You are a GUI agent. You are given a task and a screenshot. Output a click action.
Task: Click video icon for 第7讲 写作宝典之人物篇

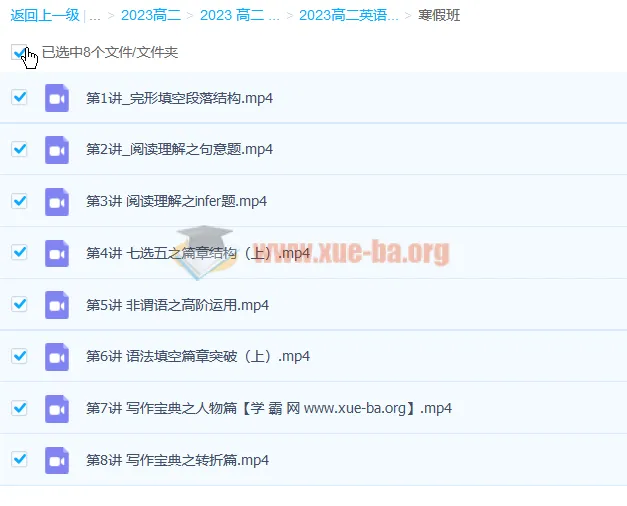point(57,409)
